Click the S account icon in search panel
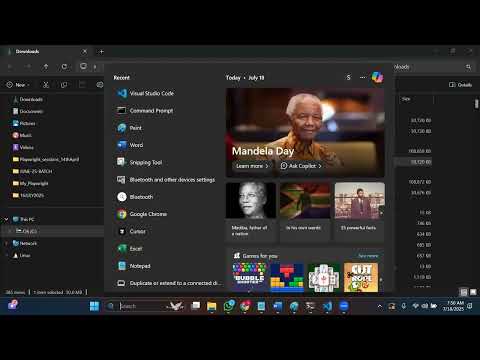This screenshot has height=360, width=480. 348,77
